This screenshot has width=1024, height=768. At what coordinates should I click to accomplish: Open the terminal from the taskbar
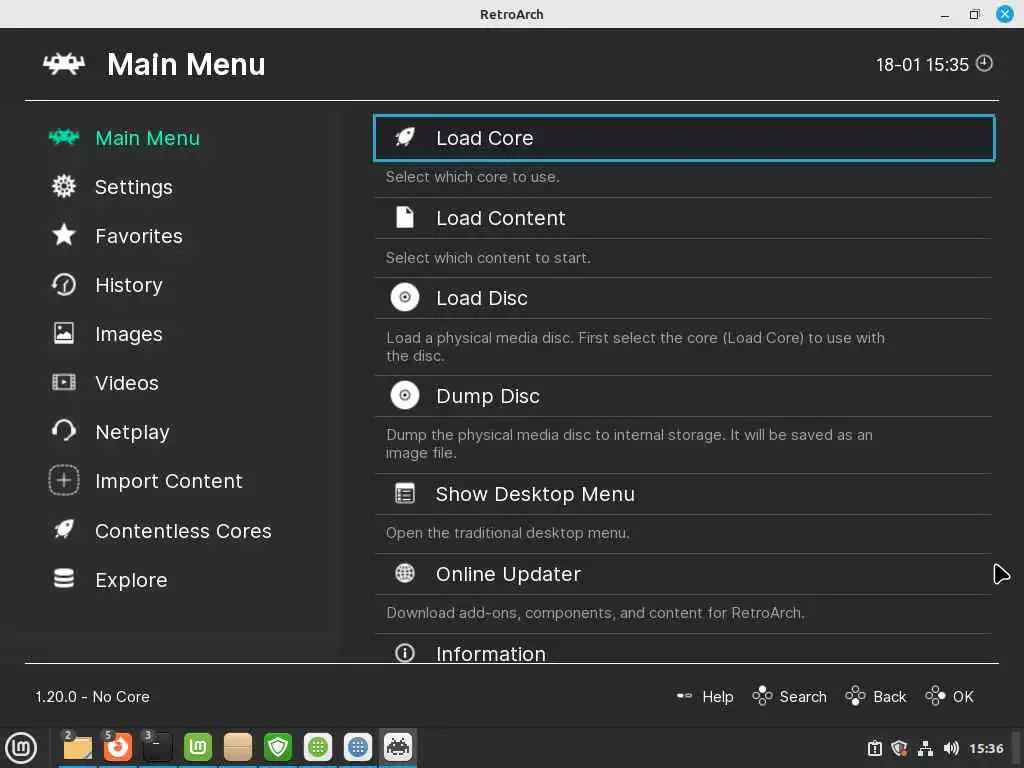pyautogui.click(x=157, y=748)
